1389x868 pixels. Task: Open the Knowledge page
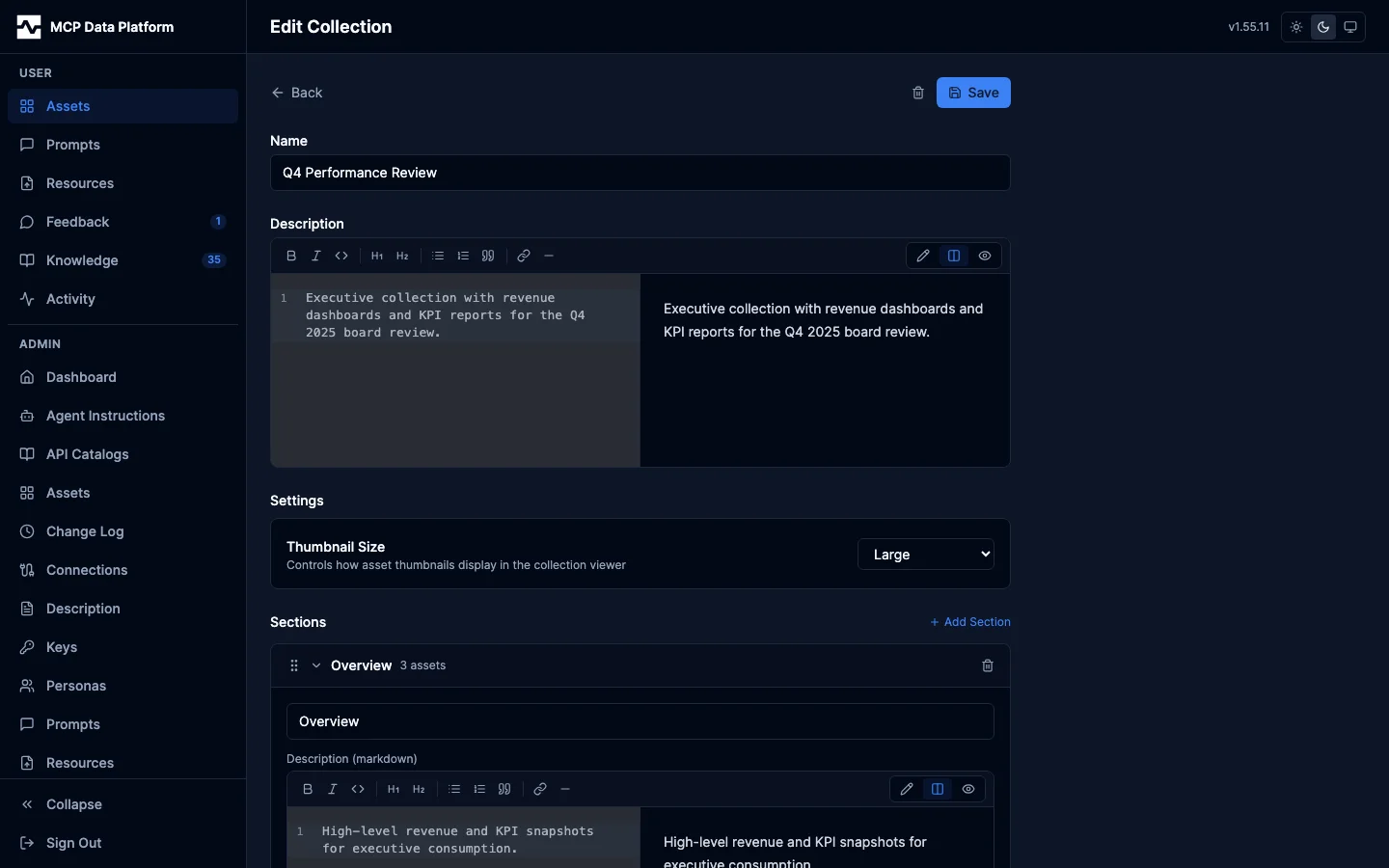(x=123, y=260)
